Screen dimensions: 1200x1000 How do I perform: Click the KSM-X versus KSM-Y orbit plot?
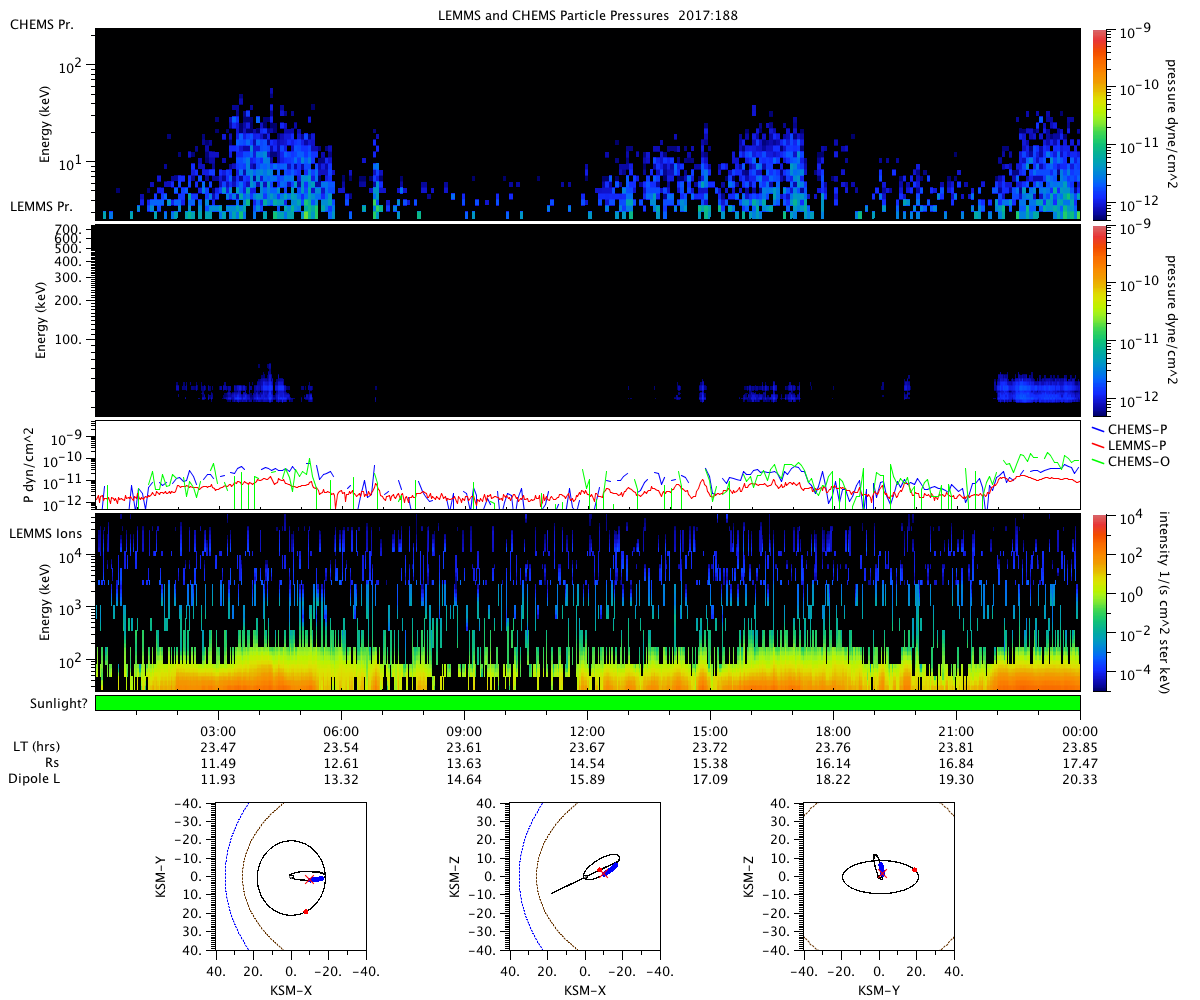click(x=290, y=875)
